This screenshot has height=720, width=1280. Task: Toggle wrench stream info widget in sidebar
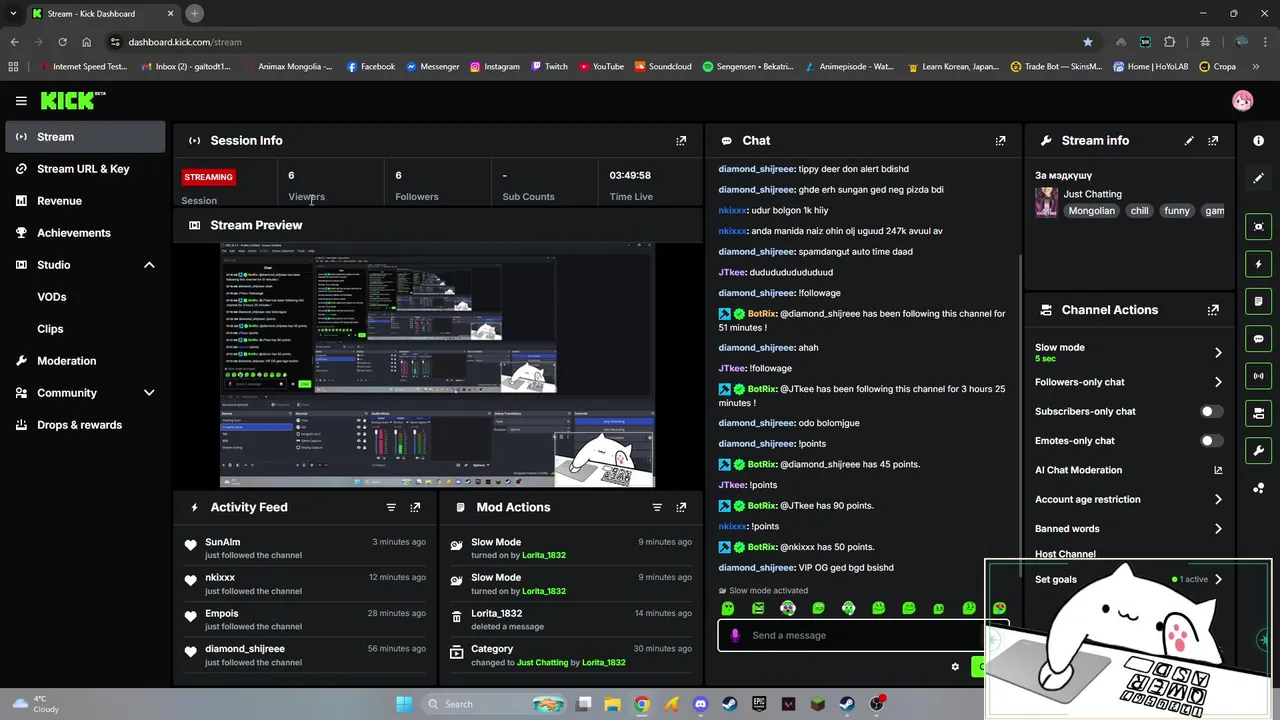click(x=1259, y=450)
